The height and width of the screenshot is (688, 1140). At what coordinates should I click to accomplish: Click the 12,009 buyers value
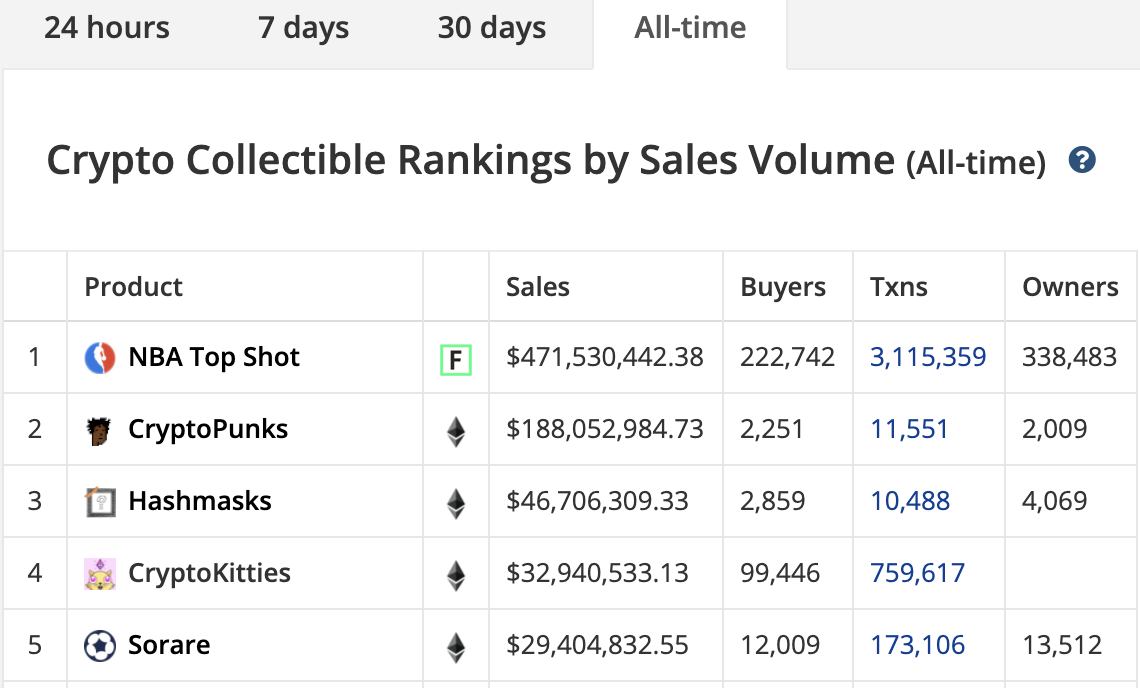point(779,645)
